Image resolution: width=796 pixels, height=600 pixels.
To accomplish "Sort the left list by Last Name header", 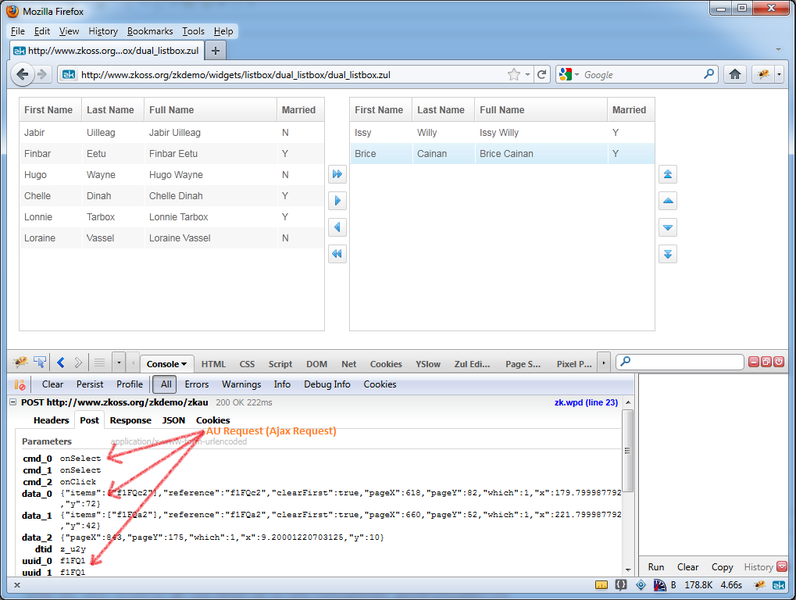I will pos(113,110).
